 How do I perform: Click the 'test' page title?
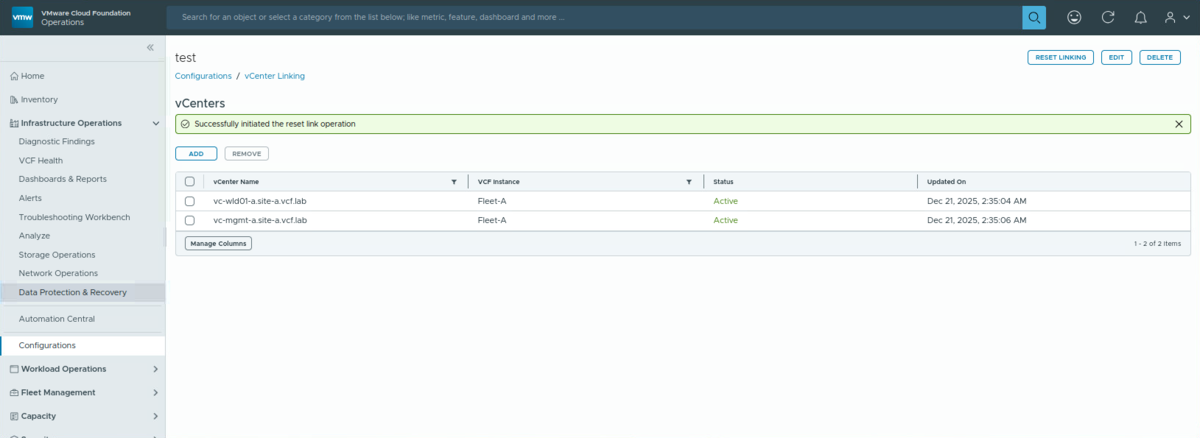pos(185,57)
